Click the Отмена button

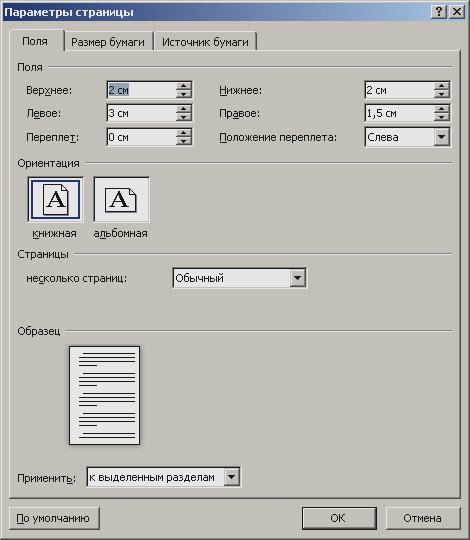click(422, 518)
